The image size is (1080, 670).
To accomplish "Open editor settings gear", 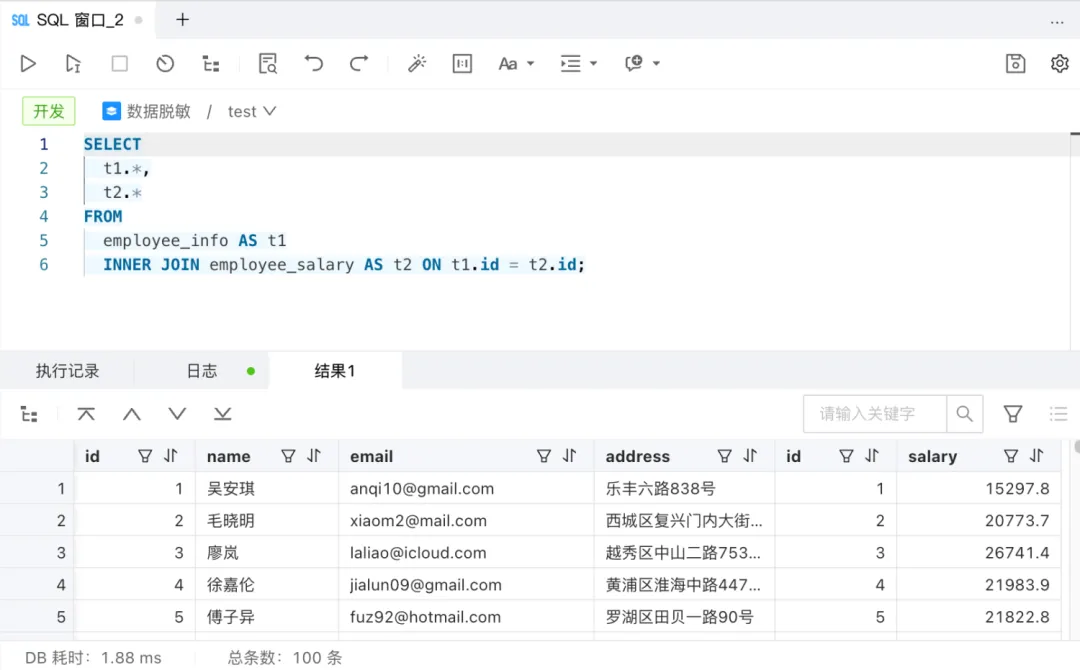I will [1059, 63].
